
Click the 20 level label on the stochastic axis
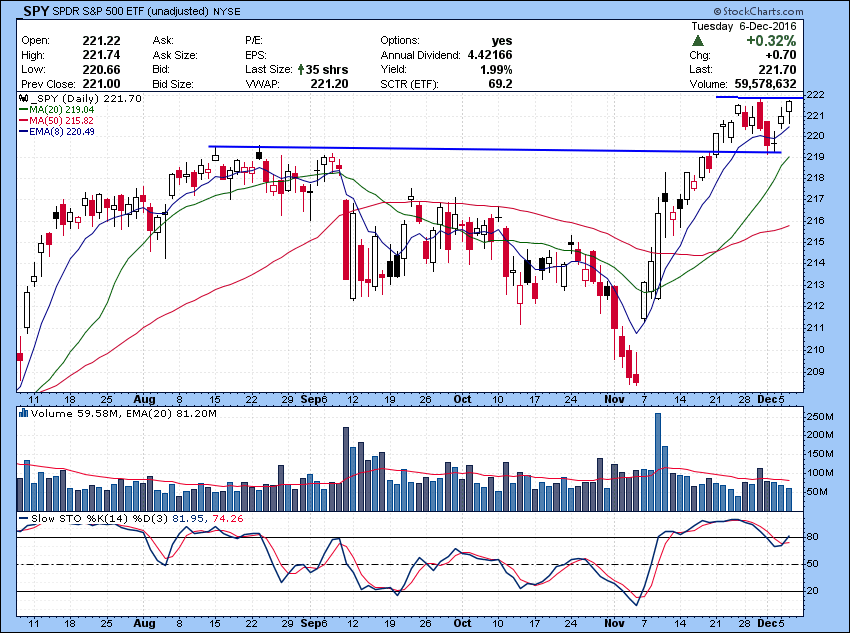click(813, 591)
